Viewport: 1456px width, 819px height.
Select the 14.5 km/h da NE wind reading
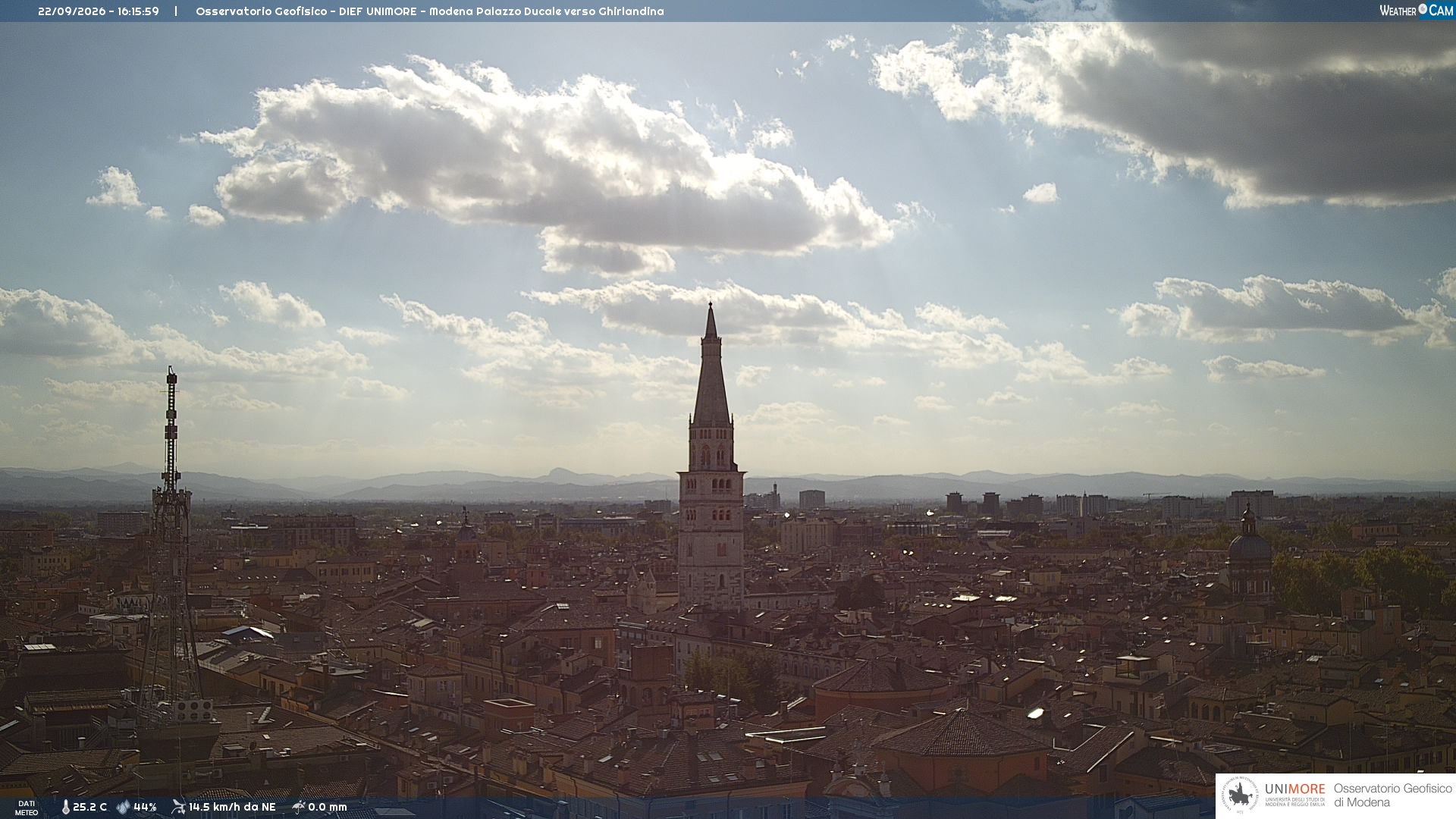tap(232, 807)
